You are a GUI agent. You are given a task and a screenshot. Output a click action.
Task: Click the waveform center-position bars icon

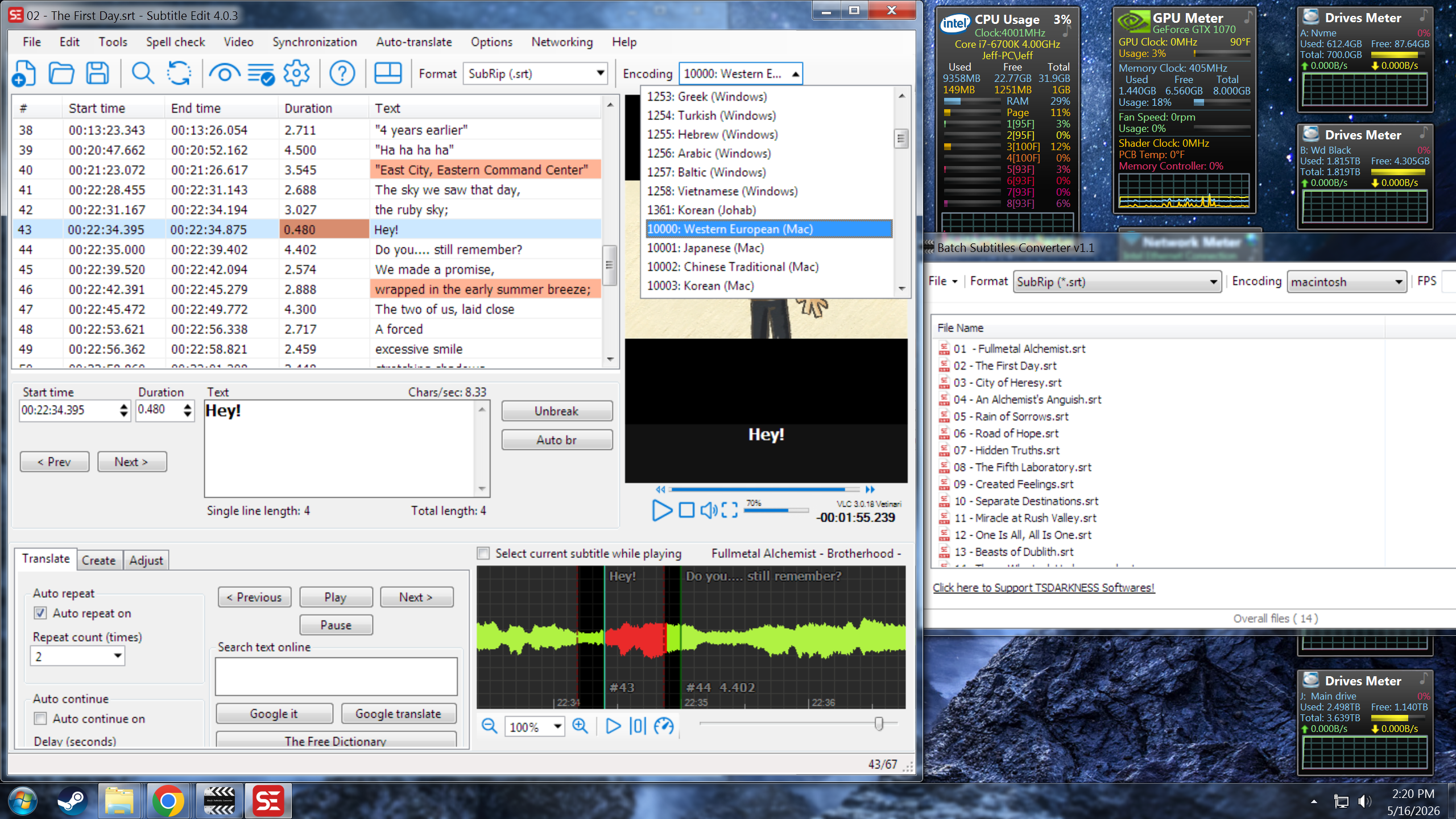tap(638, 726)
